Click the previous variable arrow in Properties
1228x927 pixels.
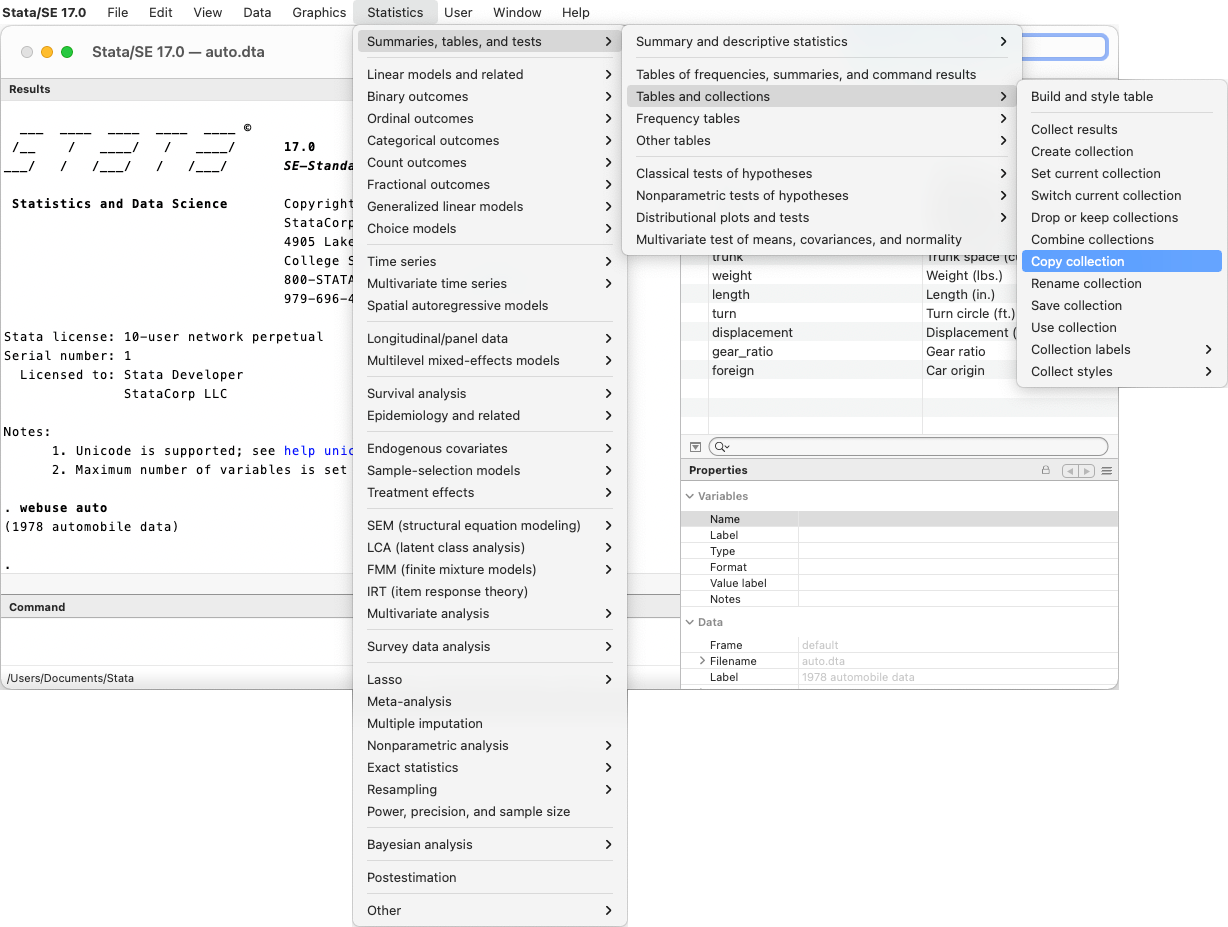tap(1071, 471)
